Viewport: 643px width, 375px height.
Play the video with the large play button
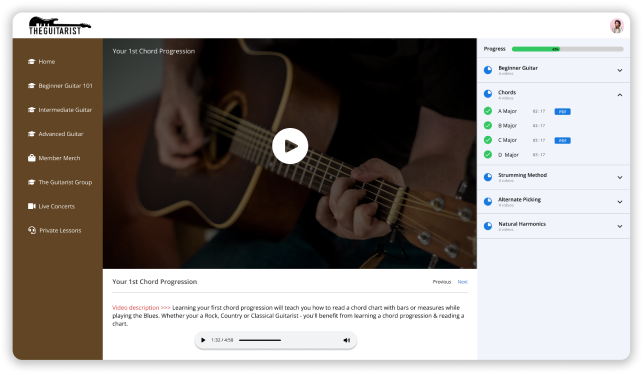[x=290, y=146]
